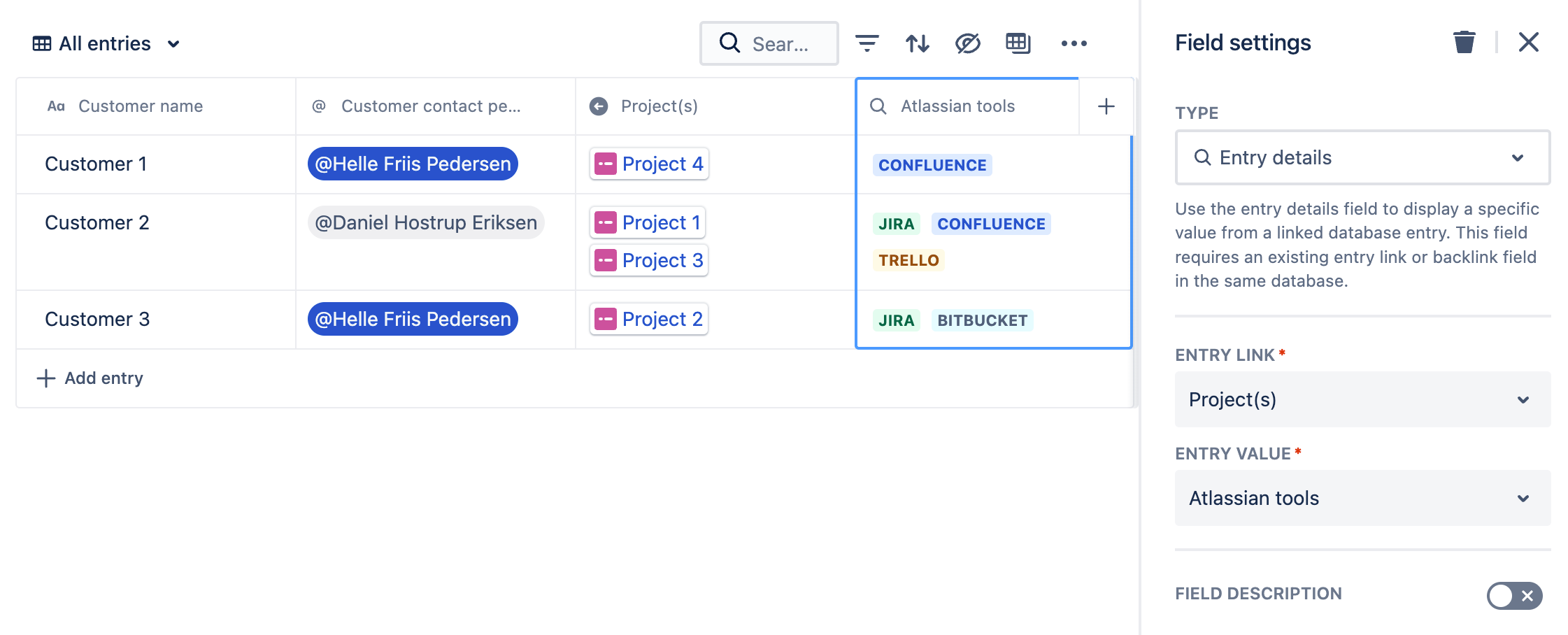Click the search input field
Viewport: 1568px width, 635px height.
point(769,43)
